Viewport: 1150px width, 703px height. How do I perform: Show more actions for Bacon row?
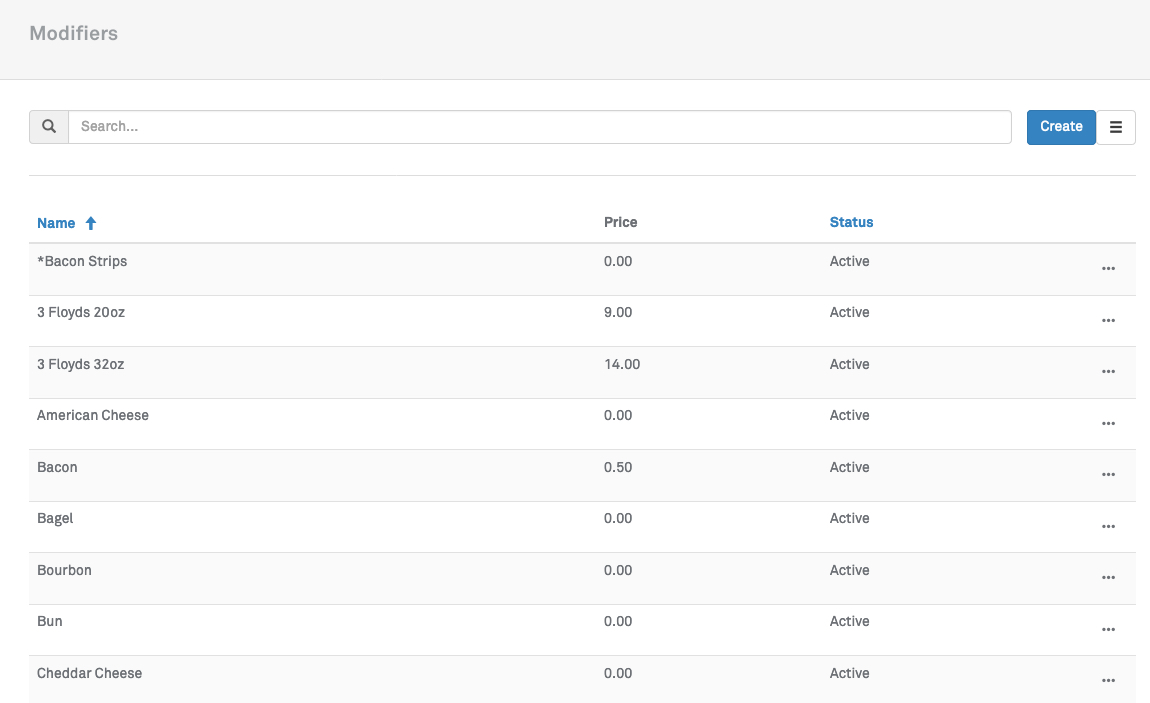1108,475
